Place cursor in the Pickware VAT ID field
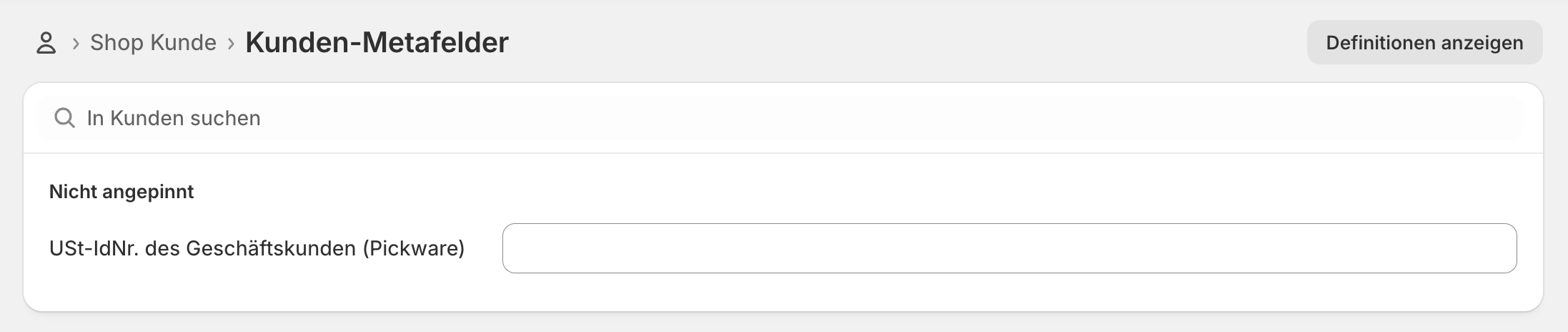This screenshot has width=1568, height=332. (x=1009, y=248)
